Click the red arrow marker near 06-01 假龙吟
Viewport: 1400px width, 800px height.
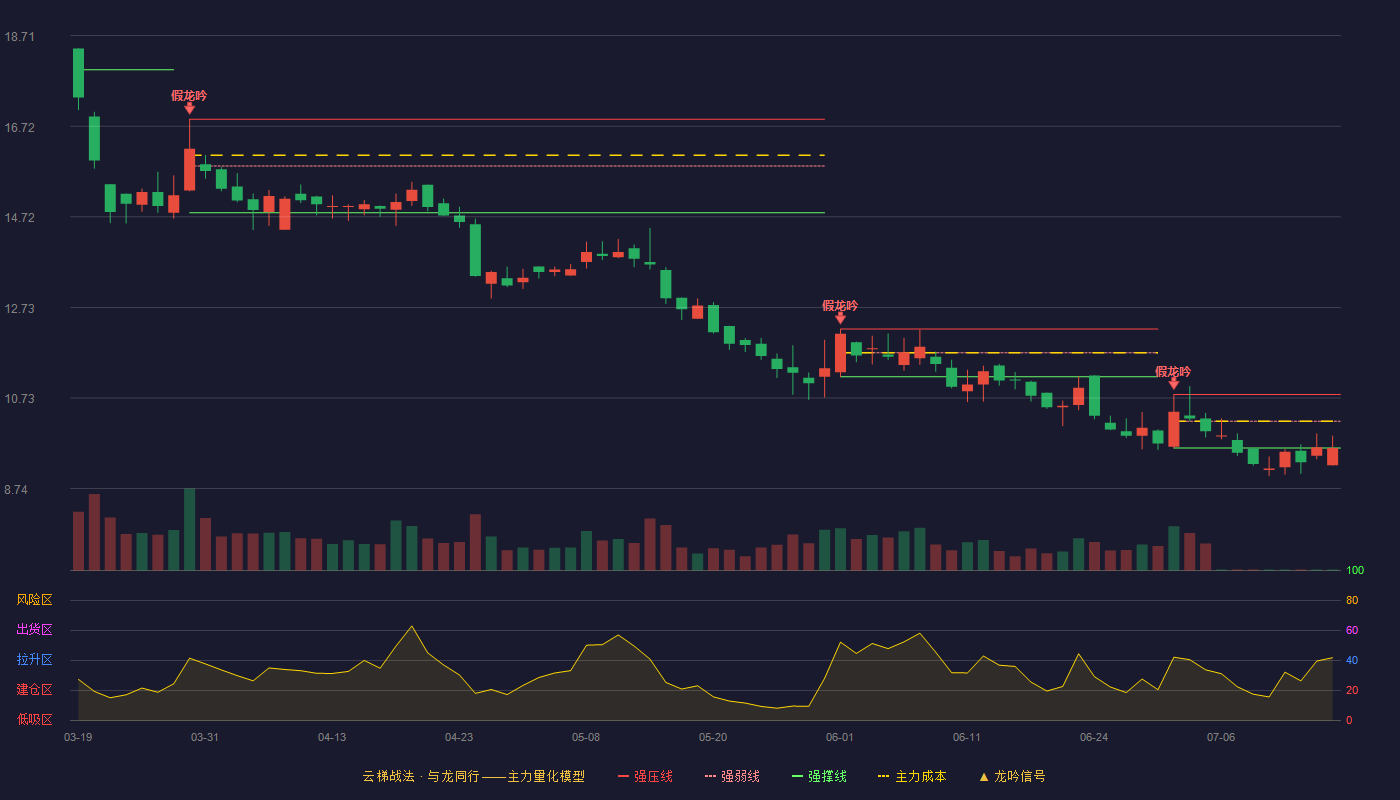coord(840,319)
